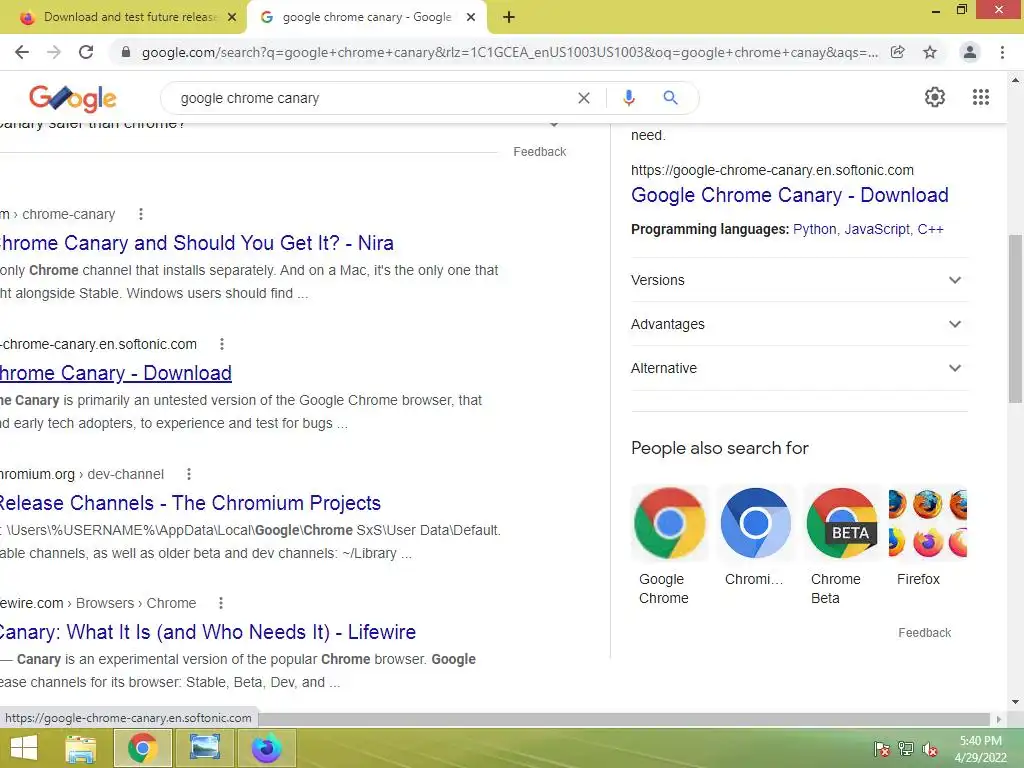Open the picture viewer taskbar app
Image resolution: width=1024 pixels, height=768 pixels.
[x=204, y=748]
